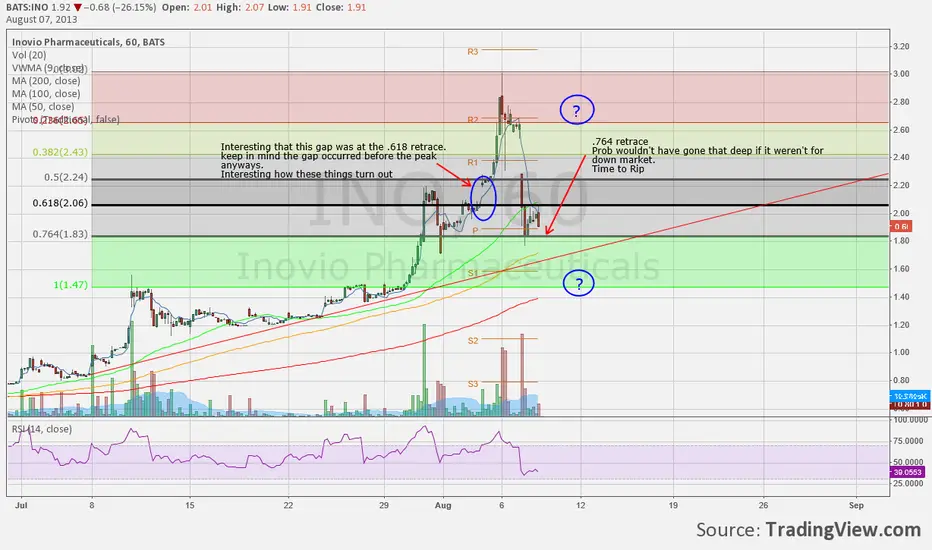Click the 12 date on time axis
The image size is (932, 550).
pos(580,505)
